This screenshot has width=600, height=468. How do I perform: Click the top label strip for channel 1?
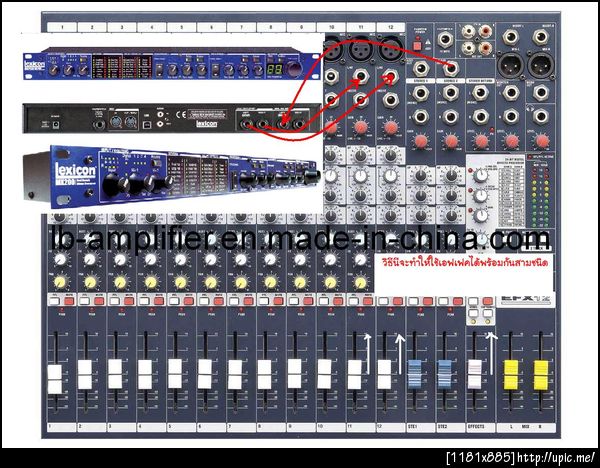point(62,27)
